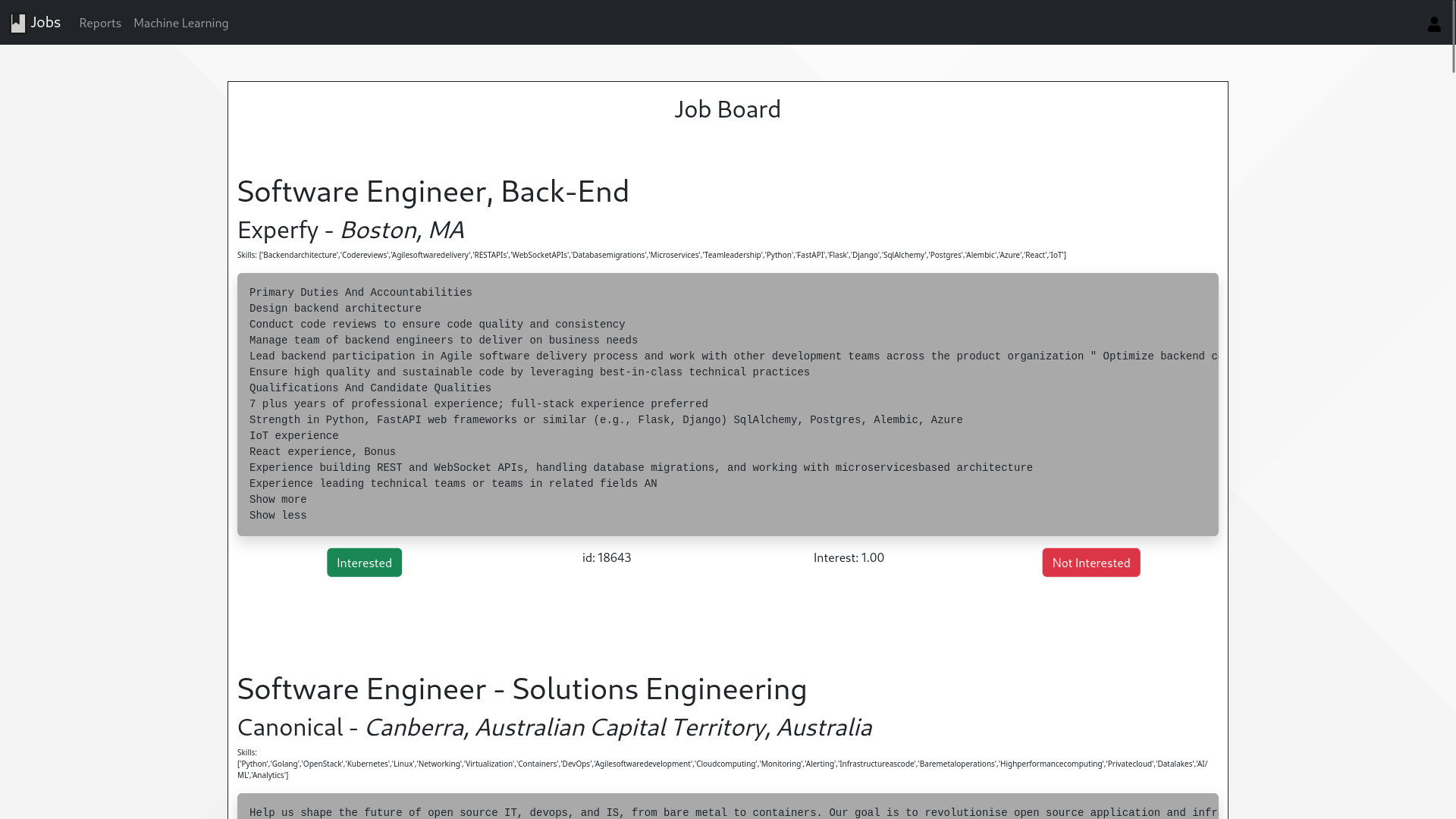Screen dimensions: 1456x819
Task: Click the Interest: 1.00 score
Action: point(849,557)
